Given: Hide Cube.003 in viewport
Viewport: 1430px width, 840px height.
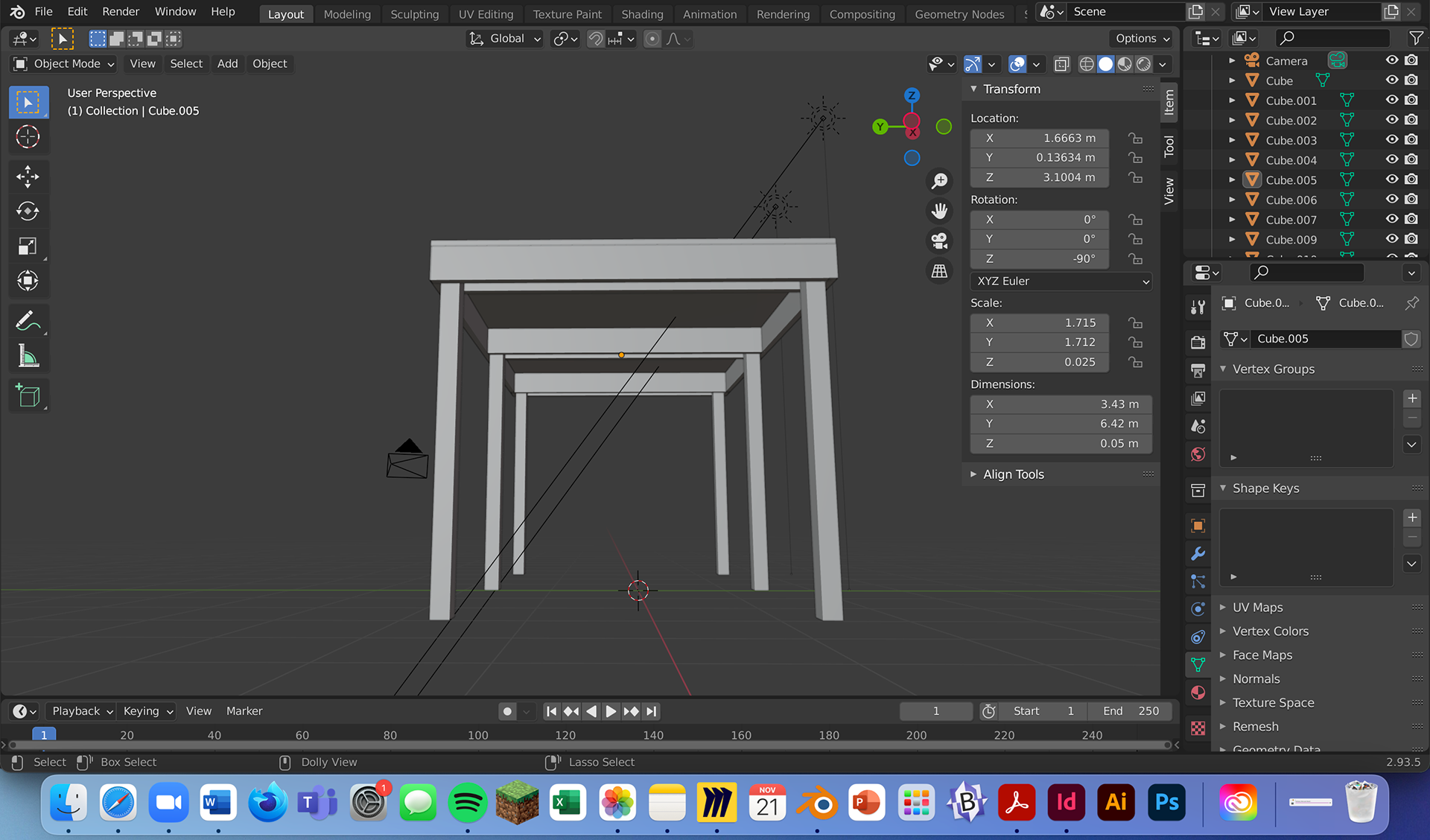Looking at the screenshot, I should [x=1391, y=140].
